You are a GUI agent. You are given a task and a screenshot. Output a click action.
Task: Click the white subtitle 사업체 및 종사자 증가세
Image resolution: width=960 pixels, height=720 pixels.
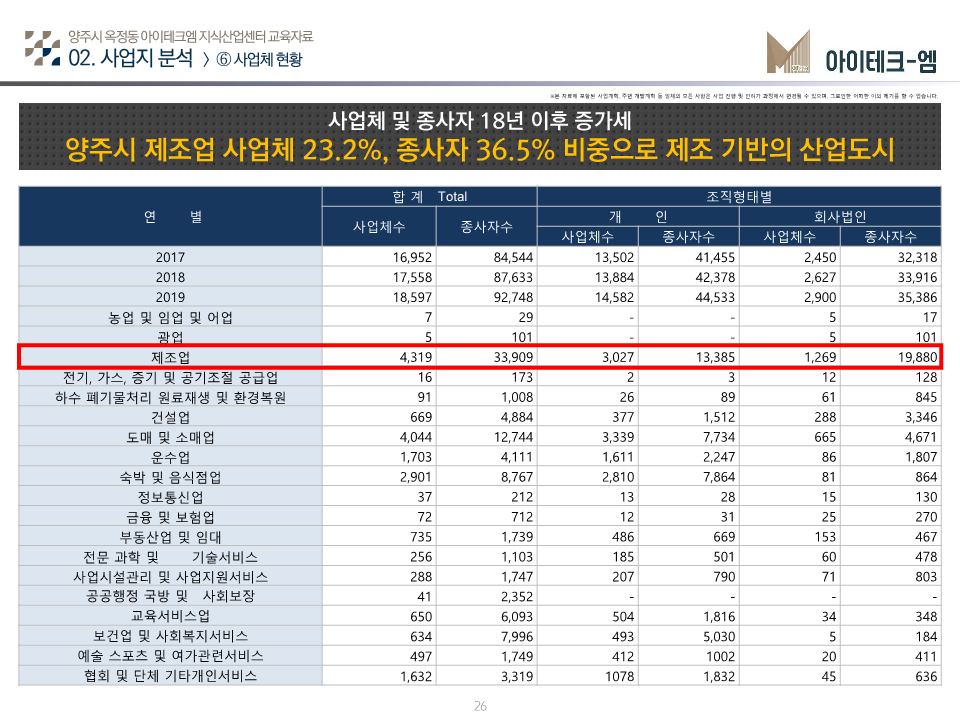pos(479,121)
